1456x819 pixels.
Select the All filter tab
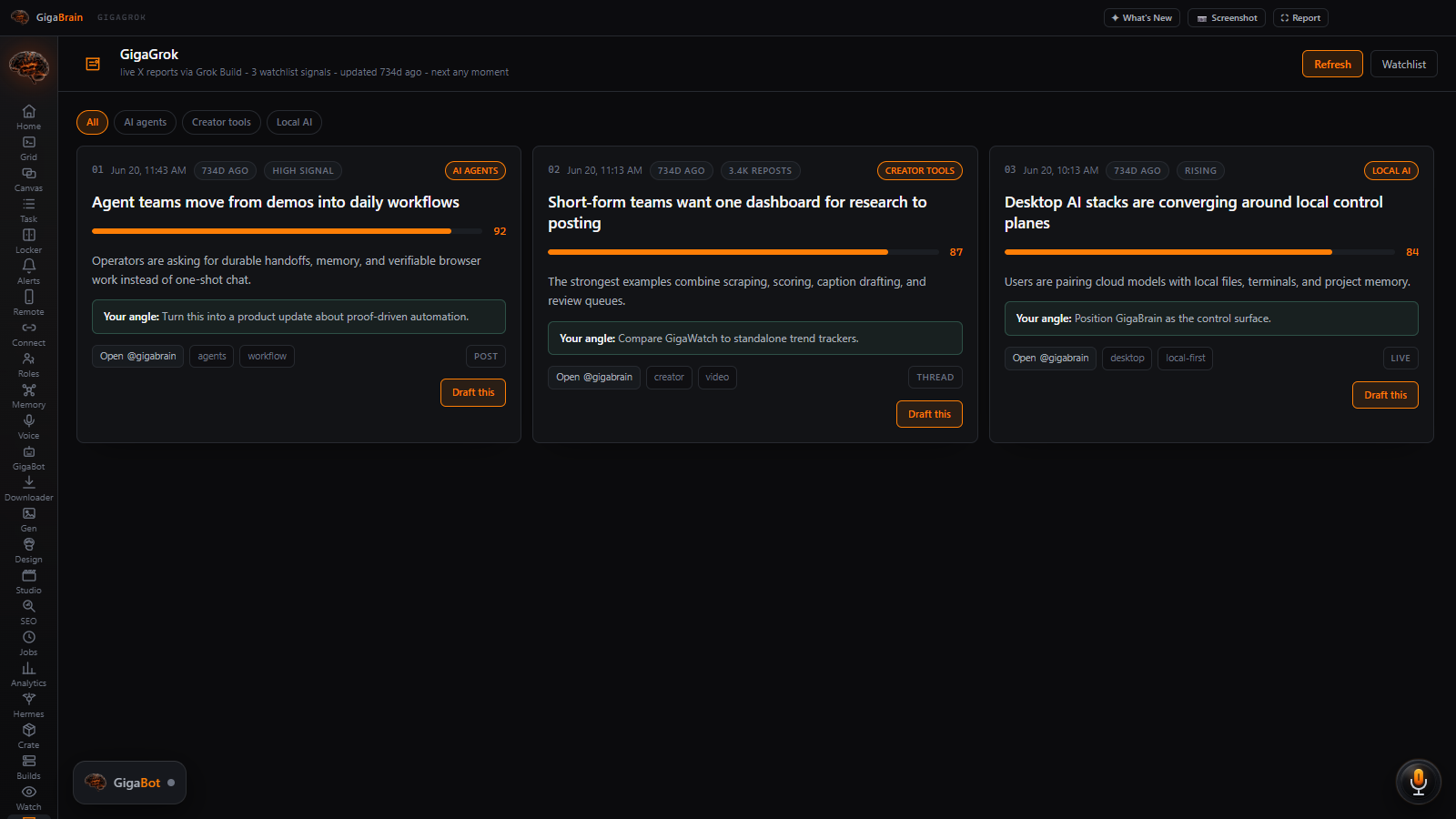[92, 122]
